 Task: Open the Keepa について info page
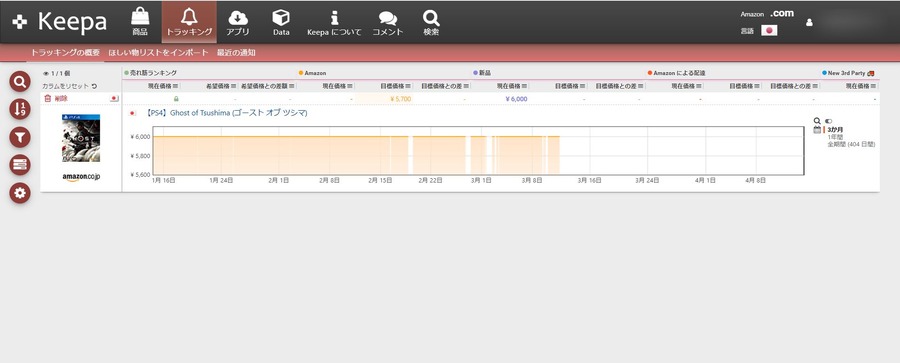tap(334, 22)
